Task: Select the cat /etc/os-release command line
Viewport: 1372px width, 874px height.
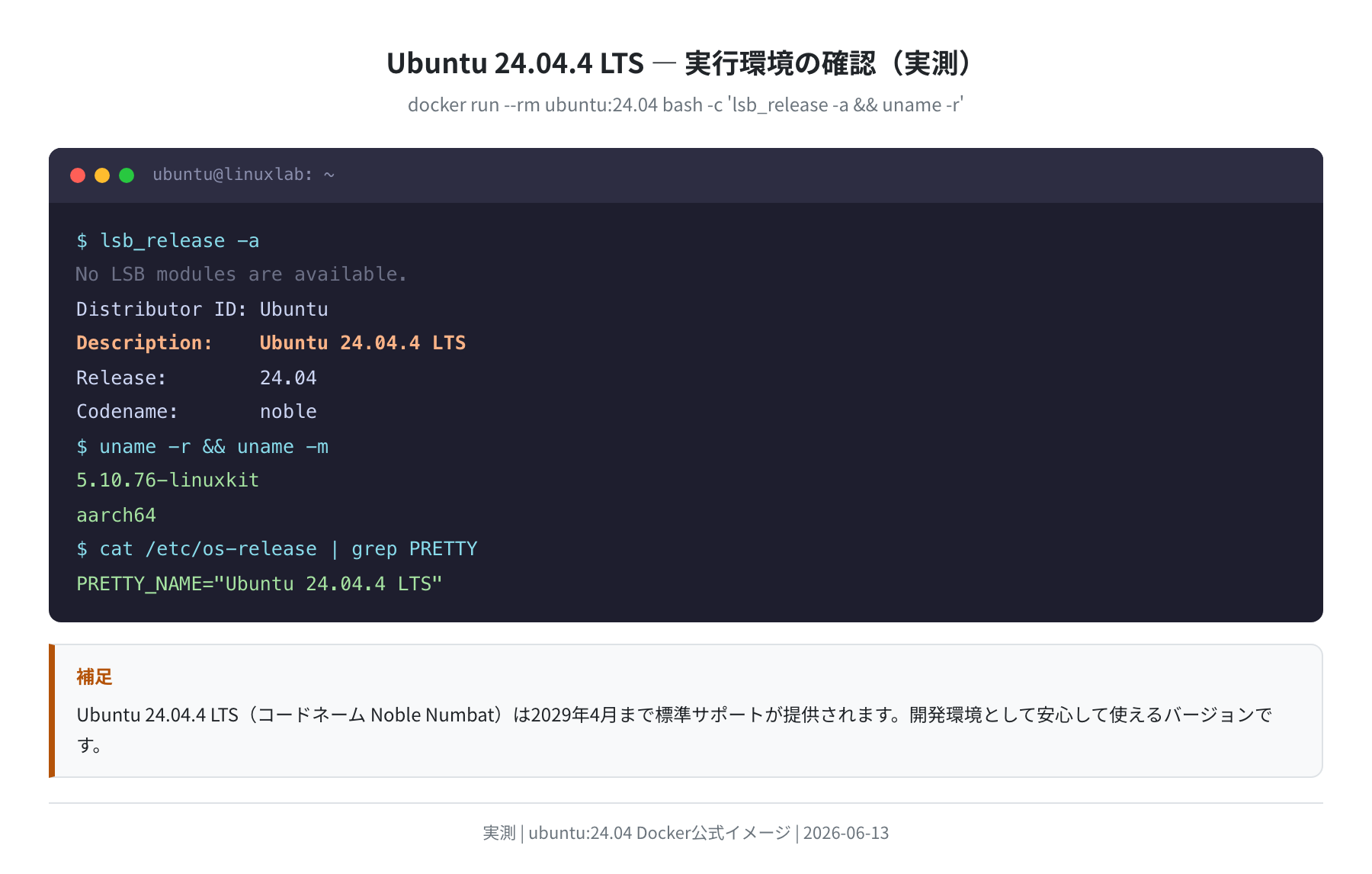Action: [x=277, y=549]
